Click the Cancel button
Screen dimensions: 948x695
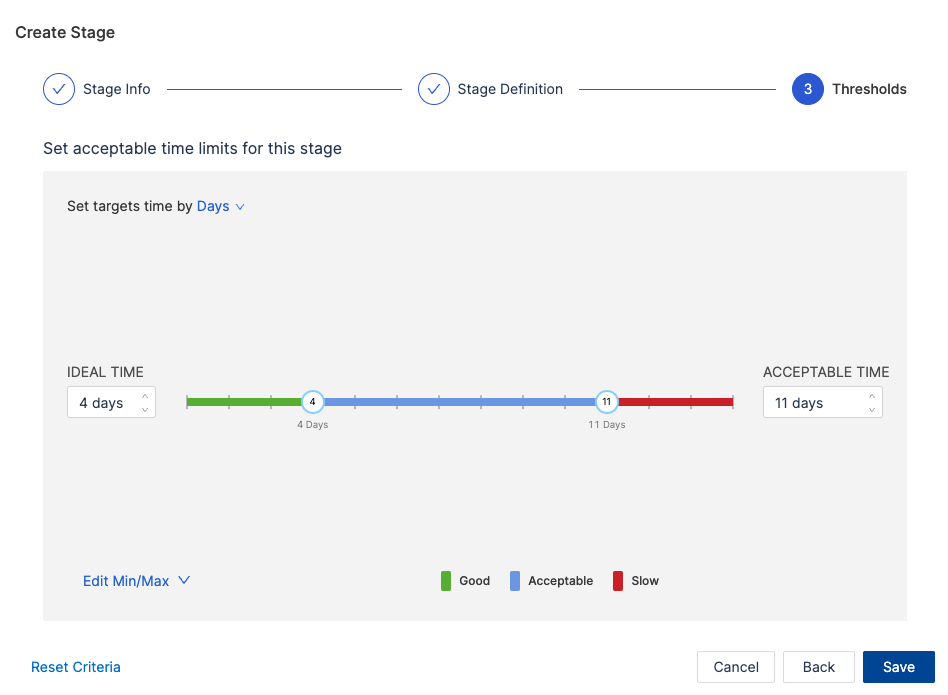736,667
